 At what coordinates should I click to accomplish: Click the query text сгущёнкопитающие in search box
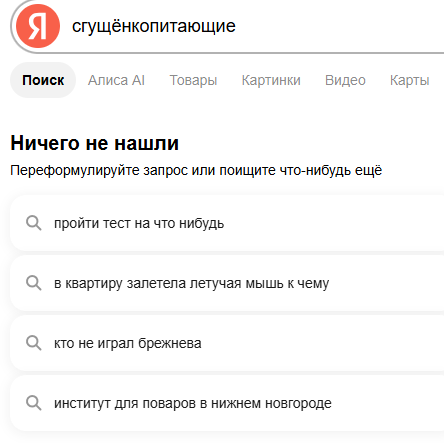[x=154, y=26]
